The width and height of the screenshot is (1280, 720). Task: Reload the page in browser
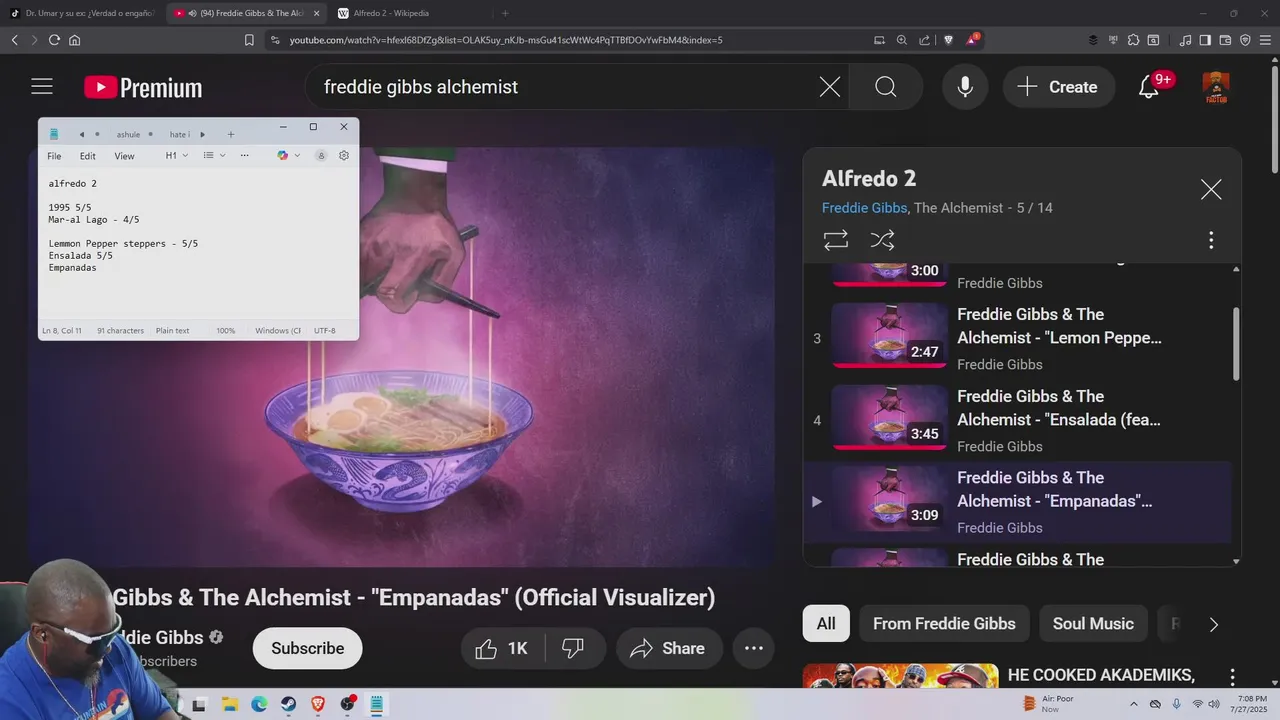54,40
